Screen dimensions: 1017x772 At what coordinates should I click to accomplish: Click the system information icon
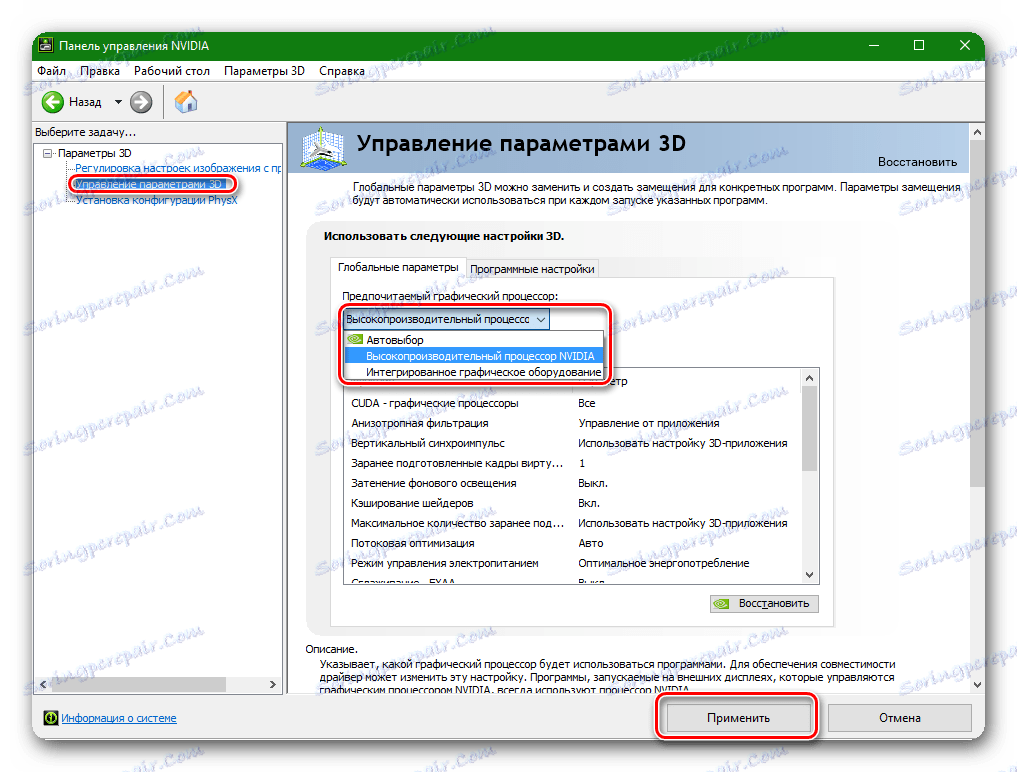click(x=51, y=718)
